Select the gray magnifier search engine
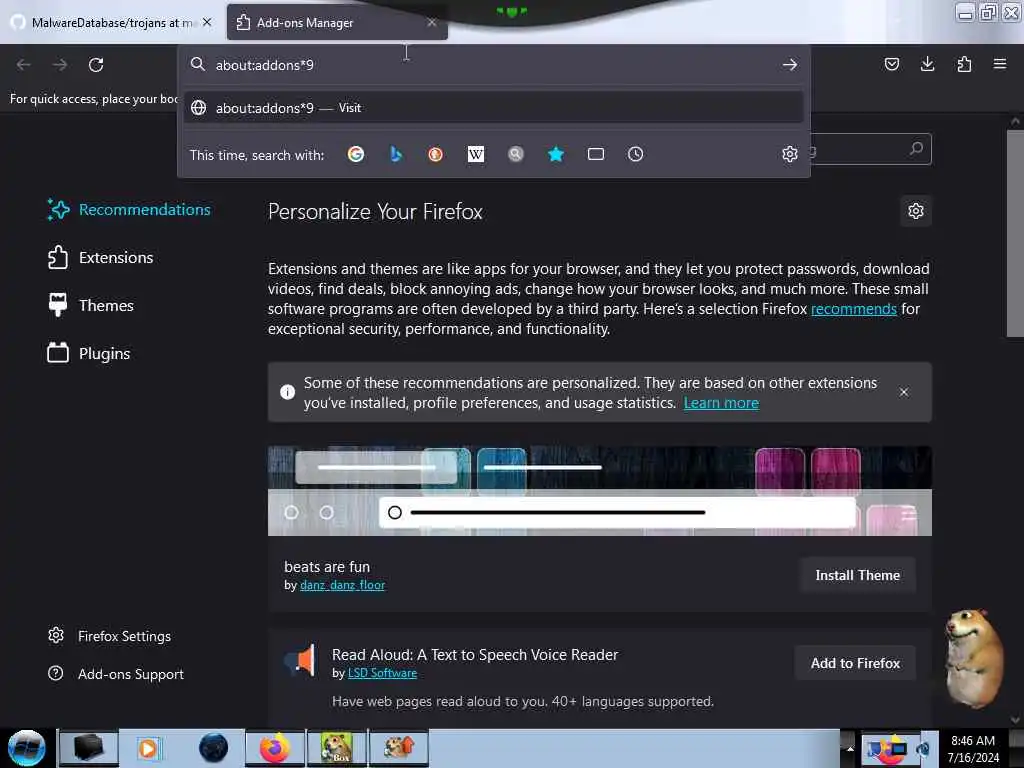 point(516,154)
